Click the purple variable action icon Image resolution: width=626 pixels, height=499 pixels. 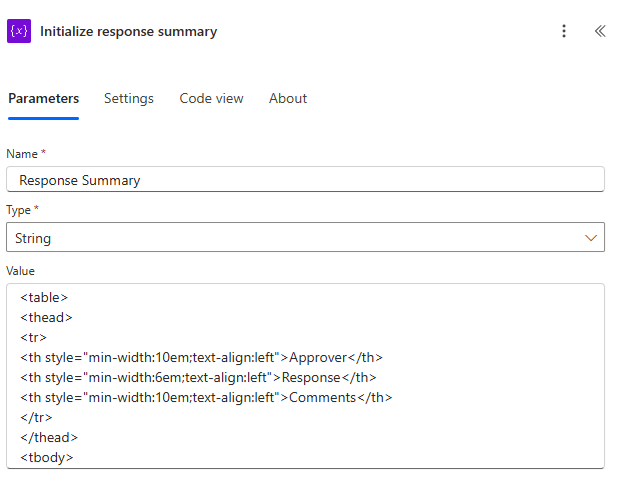(x=19, y=31)
